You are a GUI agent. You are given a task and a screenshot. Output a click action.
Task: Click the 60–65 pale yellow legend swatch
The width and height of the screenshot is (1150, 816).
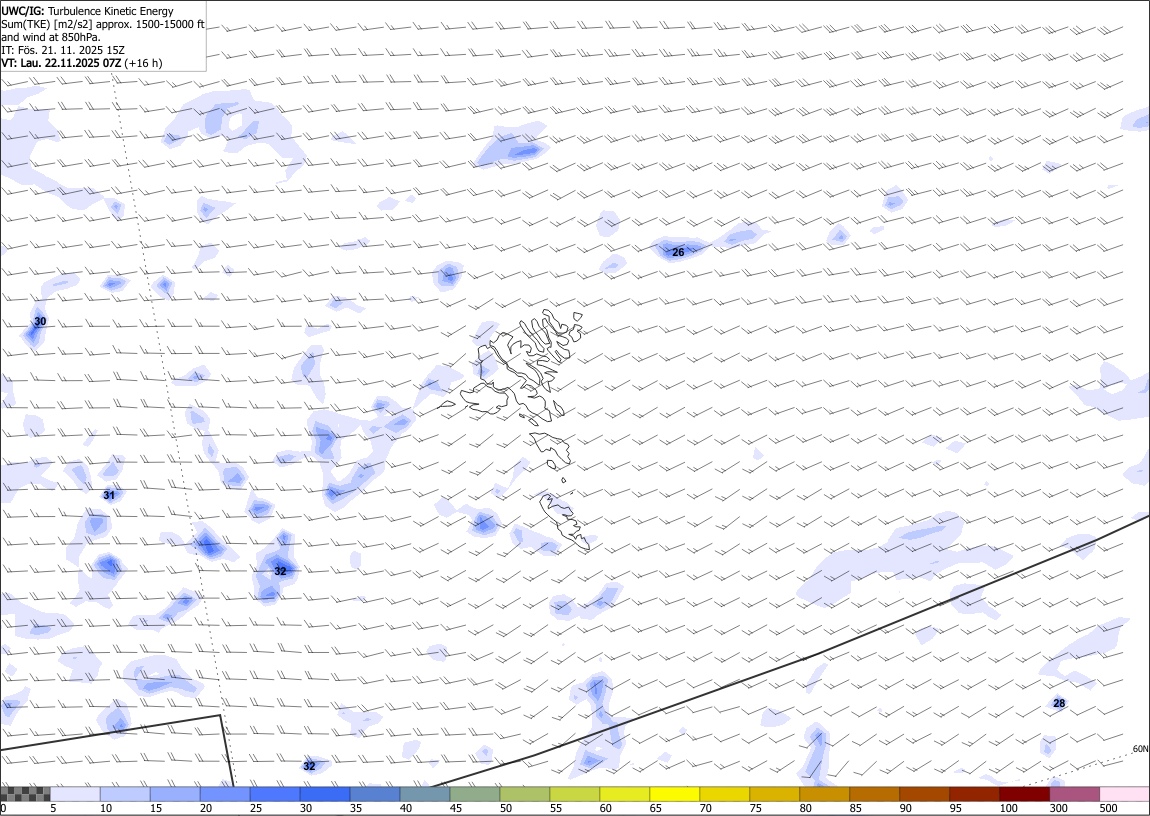(624, 794)
